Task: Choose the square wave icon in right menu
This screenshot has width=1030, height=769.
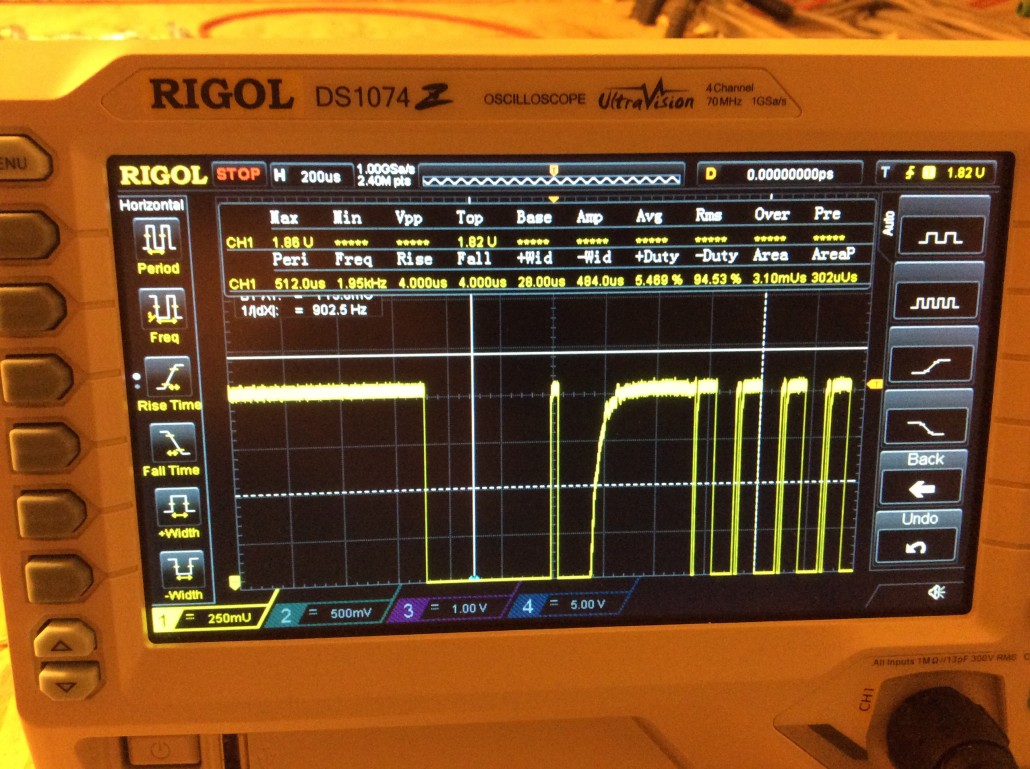Action: [x=941, y=236]
